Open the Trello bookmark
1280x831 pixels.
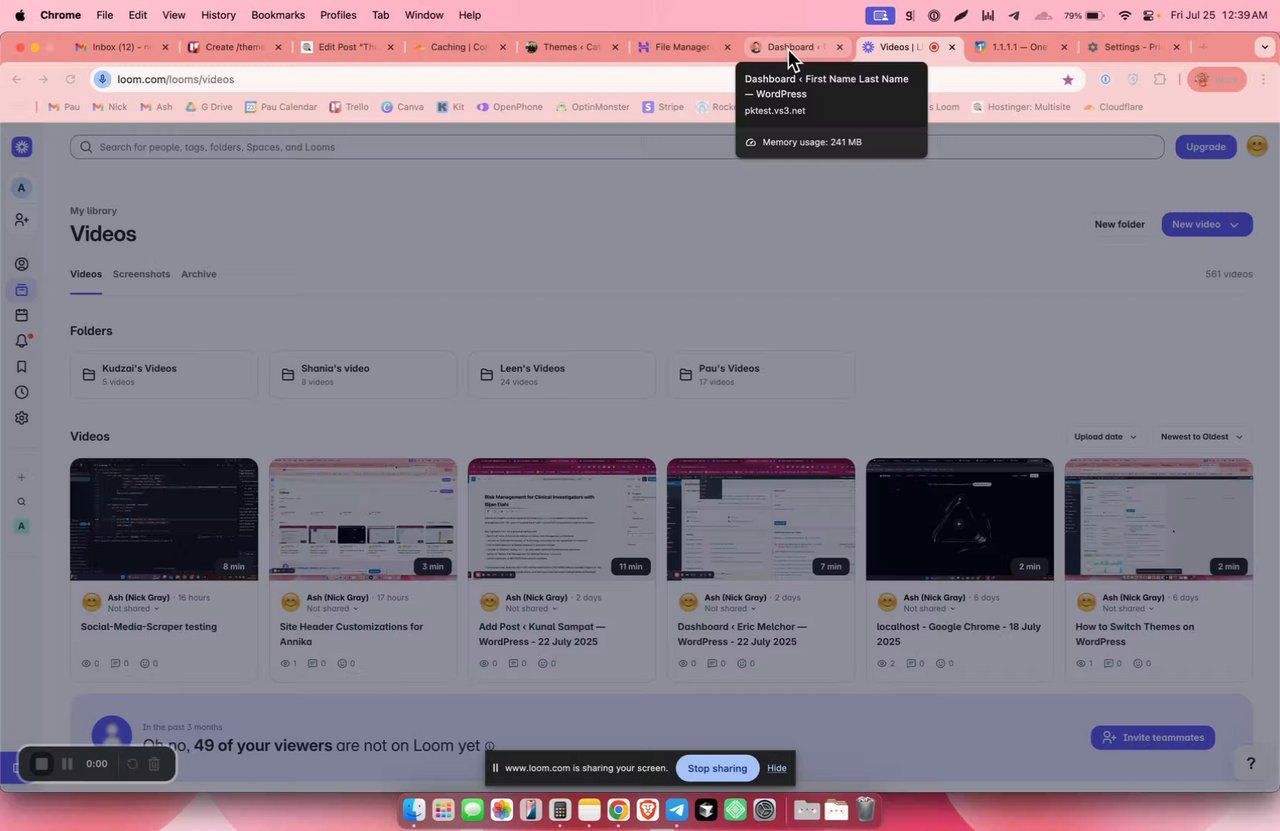point(348,107)
